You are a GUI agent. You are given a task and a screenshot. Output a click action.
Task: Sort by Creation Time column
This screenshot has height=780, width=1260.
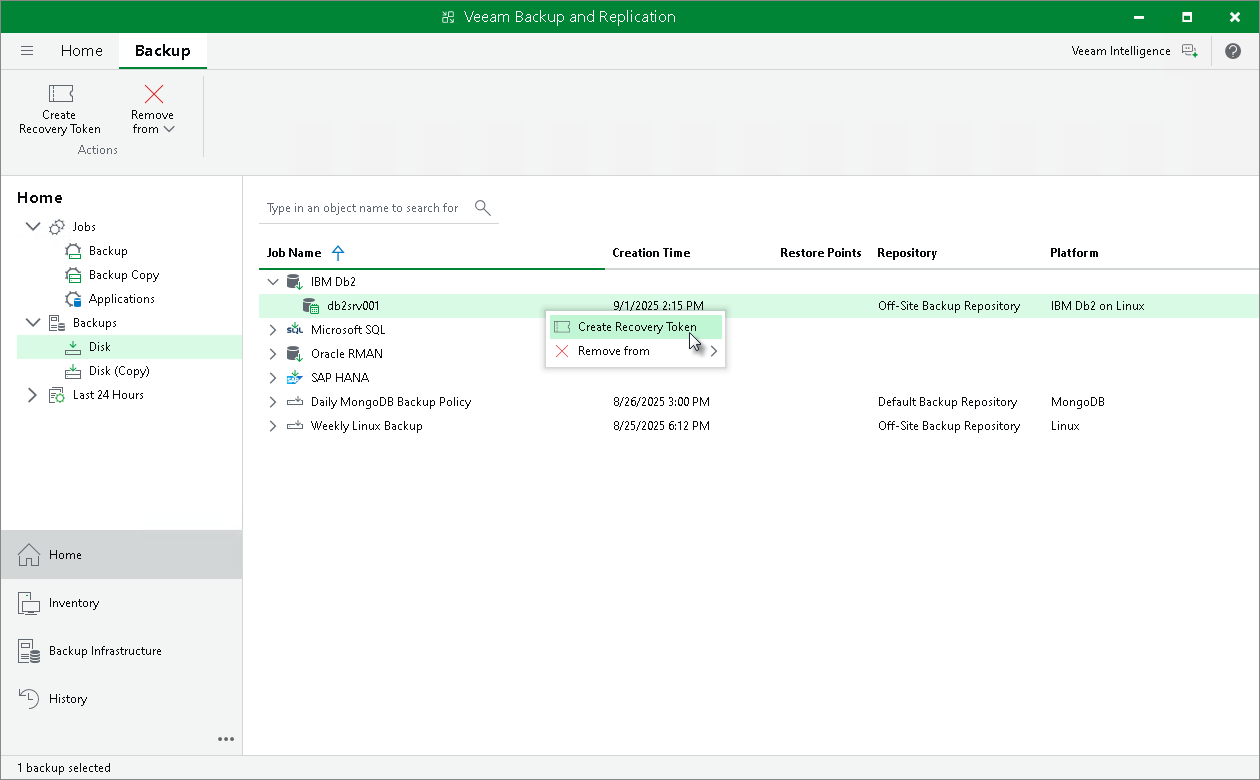tap(651, 253)
